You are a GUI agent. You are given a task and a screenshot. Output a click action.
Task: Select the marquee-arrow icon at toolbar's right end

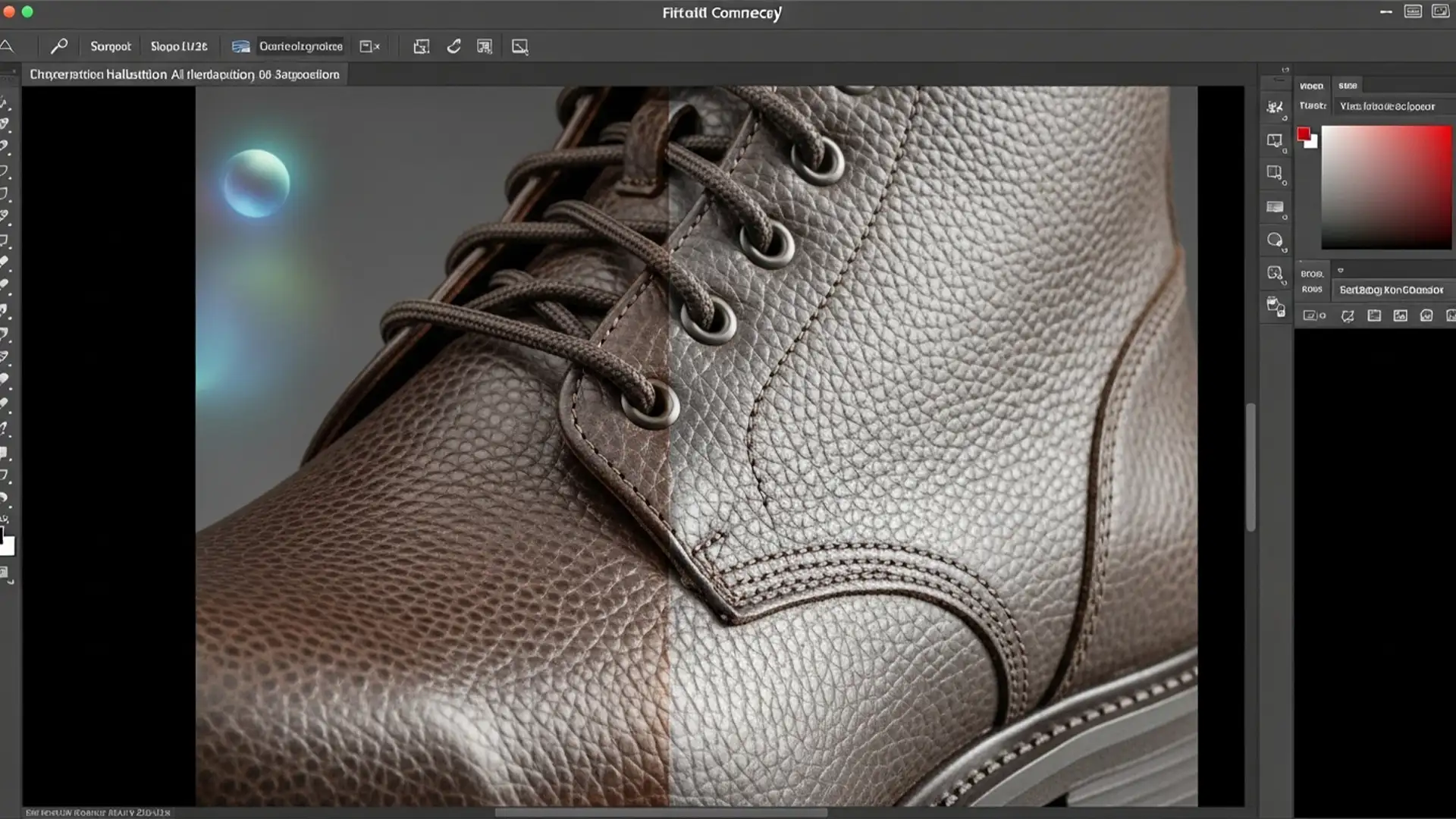520,46
